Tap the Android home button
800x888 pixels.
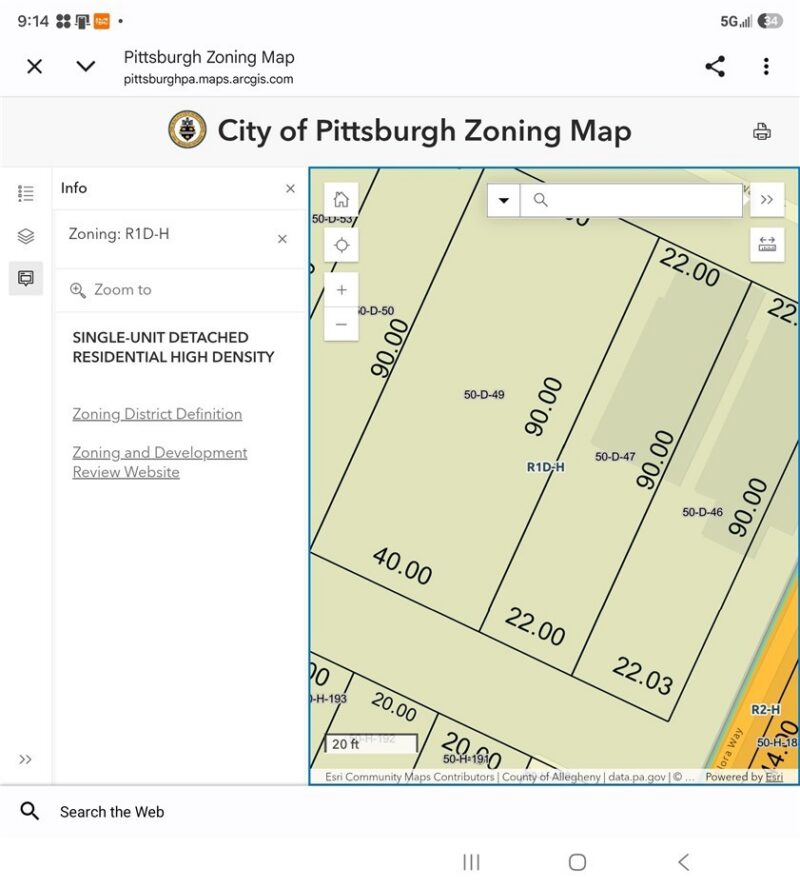point(577,863)
